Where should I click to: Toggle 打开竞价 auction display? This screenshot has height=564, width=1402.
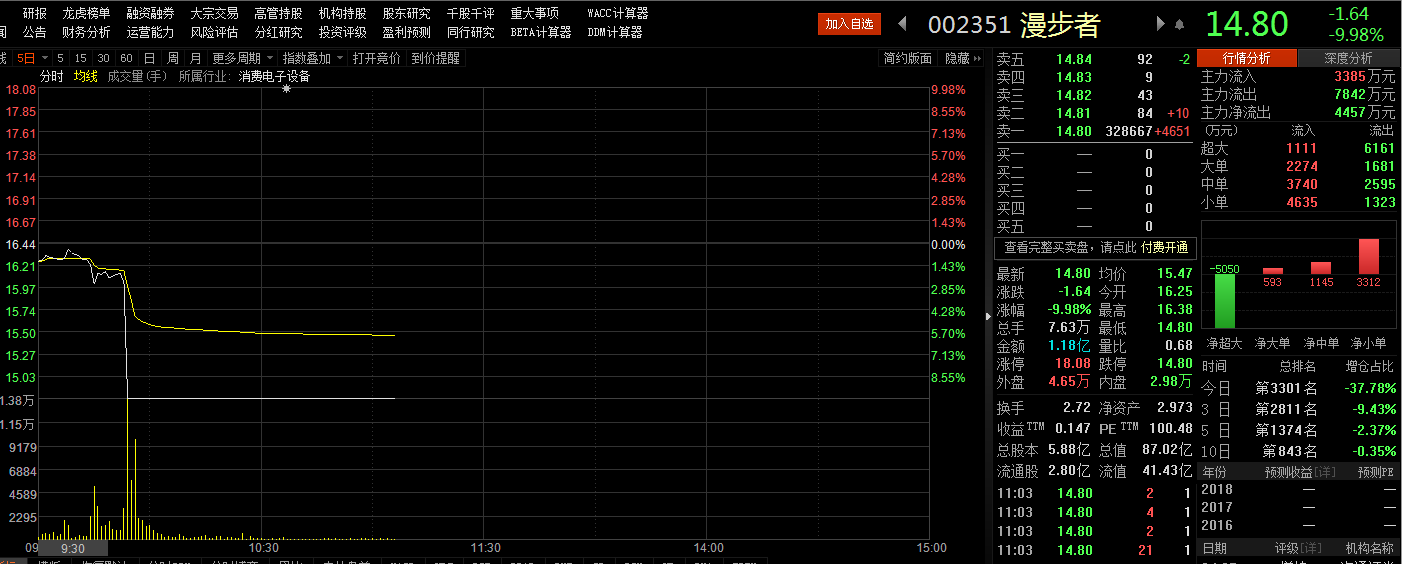(x=376, y=58)
